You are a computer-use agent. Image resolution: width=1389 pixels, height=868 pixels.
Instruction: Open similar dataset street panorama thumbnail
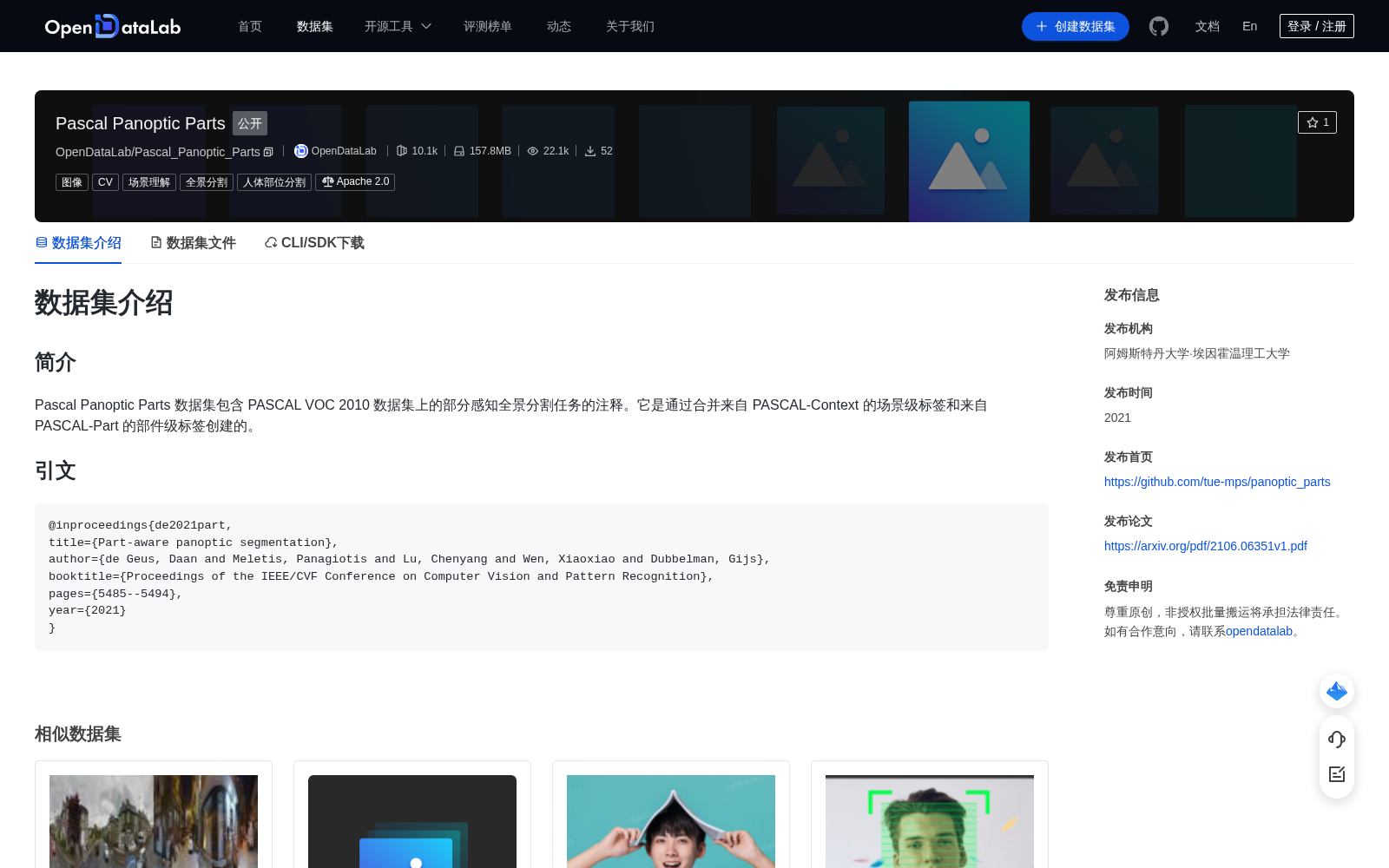coord(154,821)
